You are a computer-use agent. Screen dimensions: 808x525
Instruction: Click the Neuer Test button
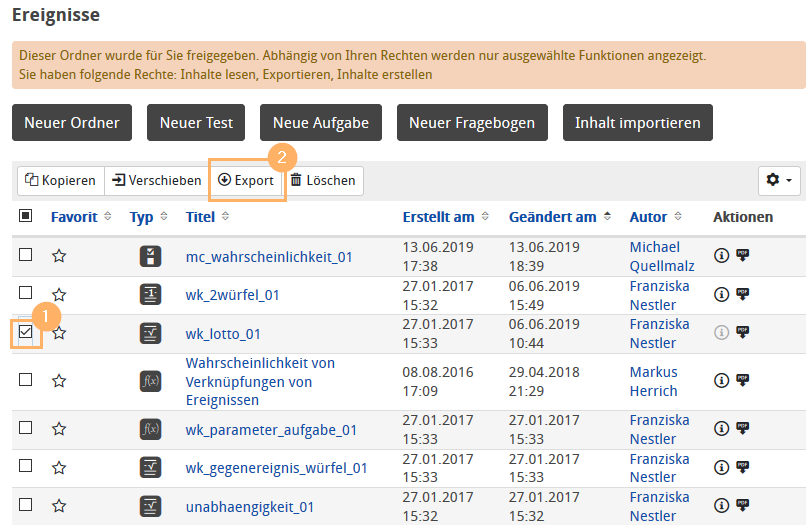pyautogui.click(x=197, y=123)
